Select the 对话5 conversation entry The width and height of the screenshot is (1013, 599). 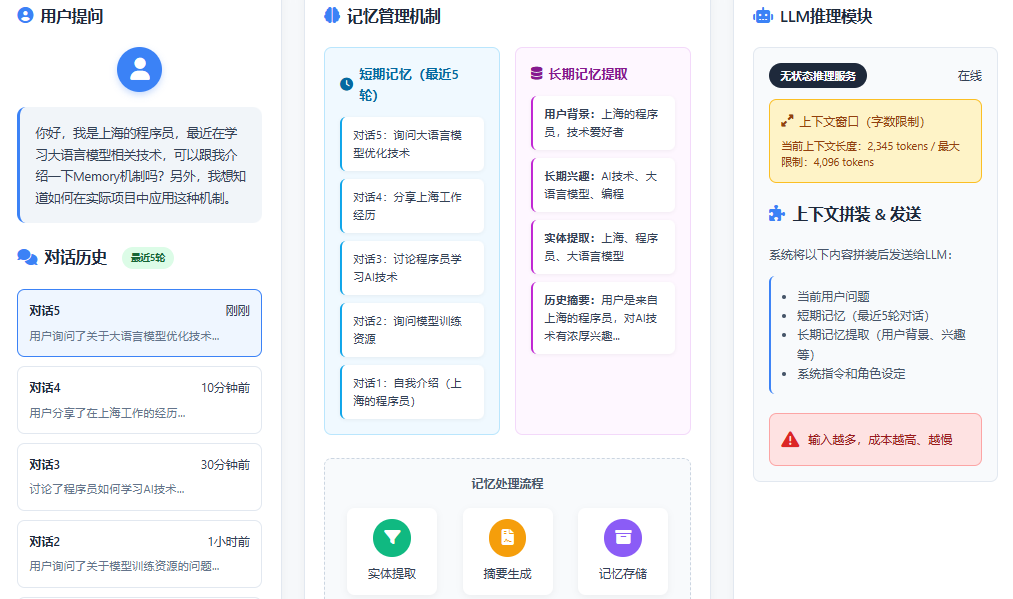coord(139,322)
